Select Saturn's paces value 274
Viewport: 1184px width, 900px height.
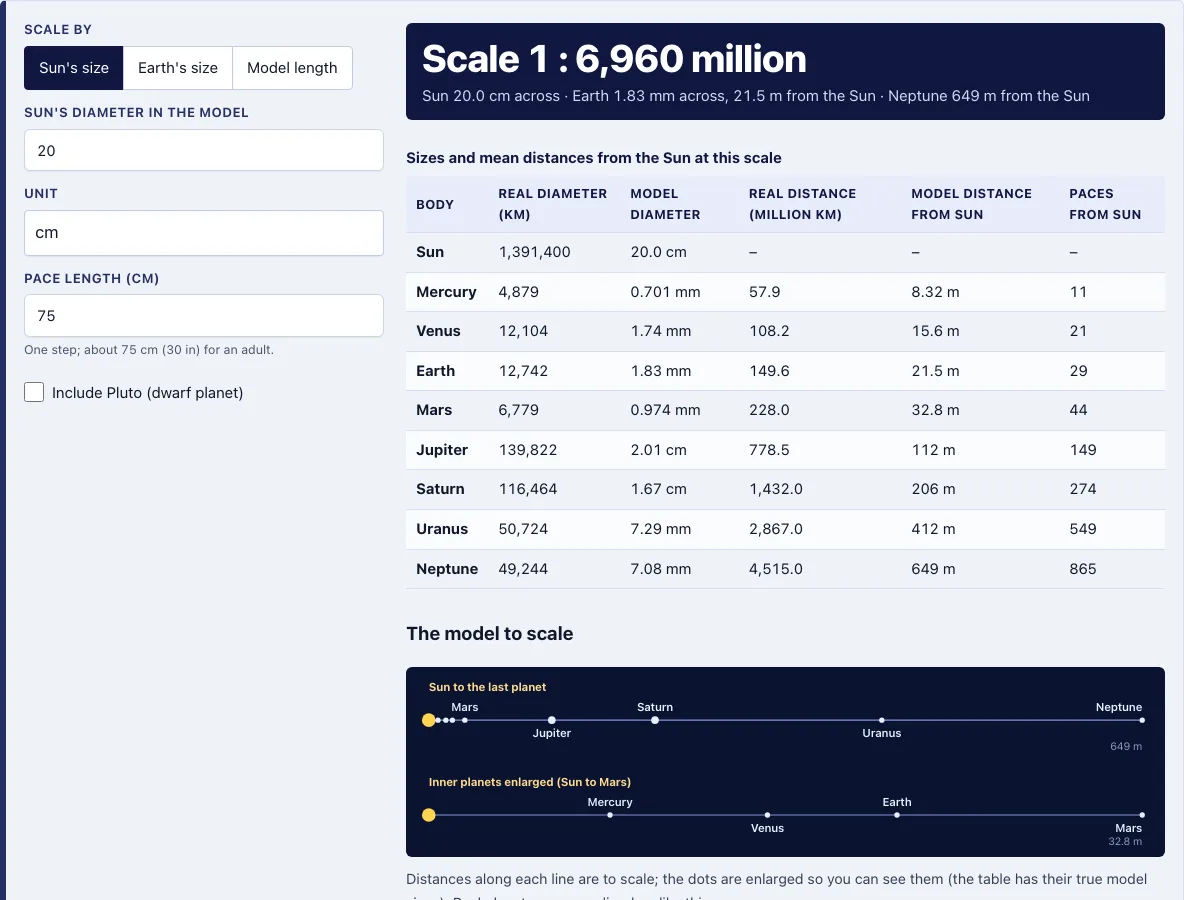1083,489
